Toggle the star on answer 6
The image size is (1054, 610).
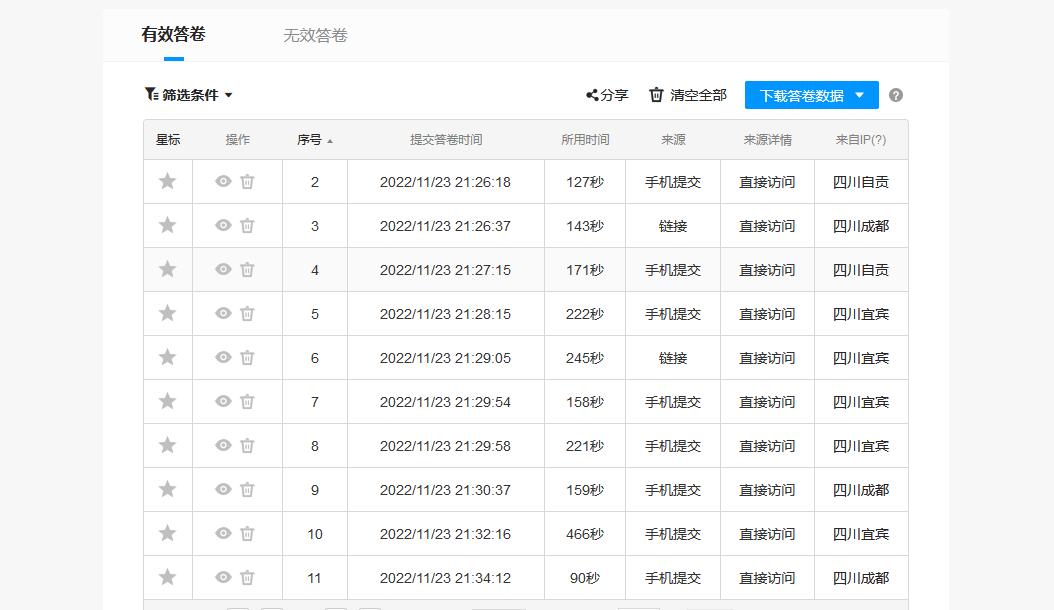[x=167, y=357]
